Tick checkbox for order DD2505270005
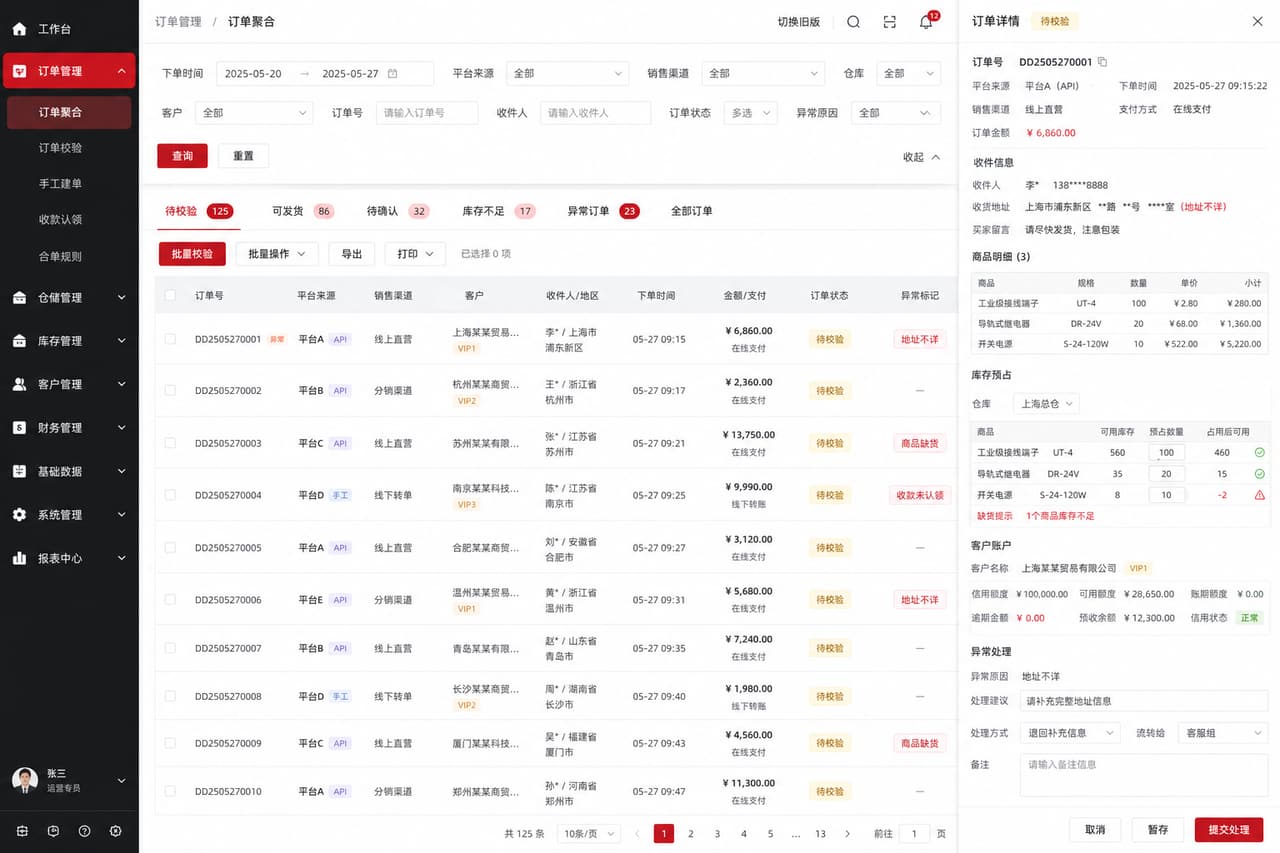This screenshot has height=853, width=1280. [170, 548]
